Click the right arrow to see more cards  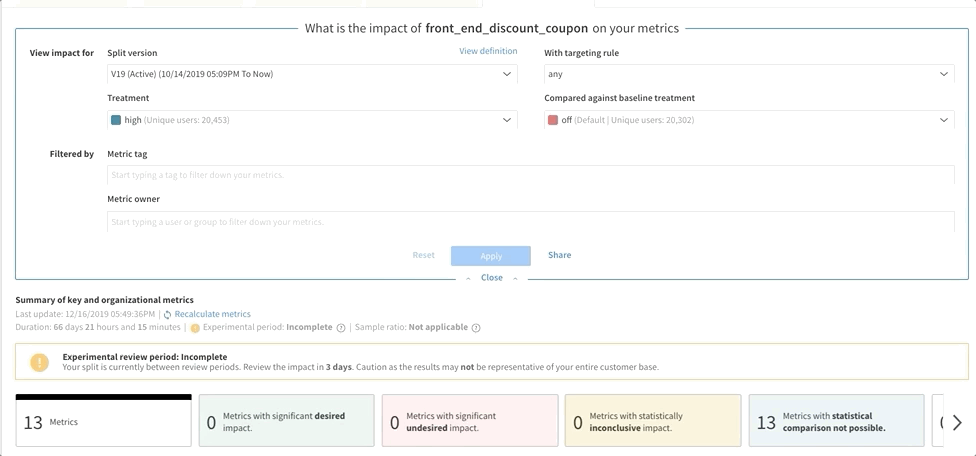[x=957, y=423]
